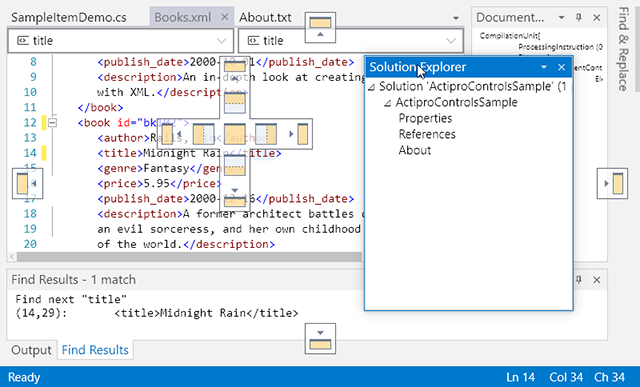Select the Books.xml document tab
The width and height of the screenshot is (640, 387).
(x=183, y=17)
